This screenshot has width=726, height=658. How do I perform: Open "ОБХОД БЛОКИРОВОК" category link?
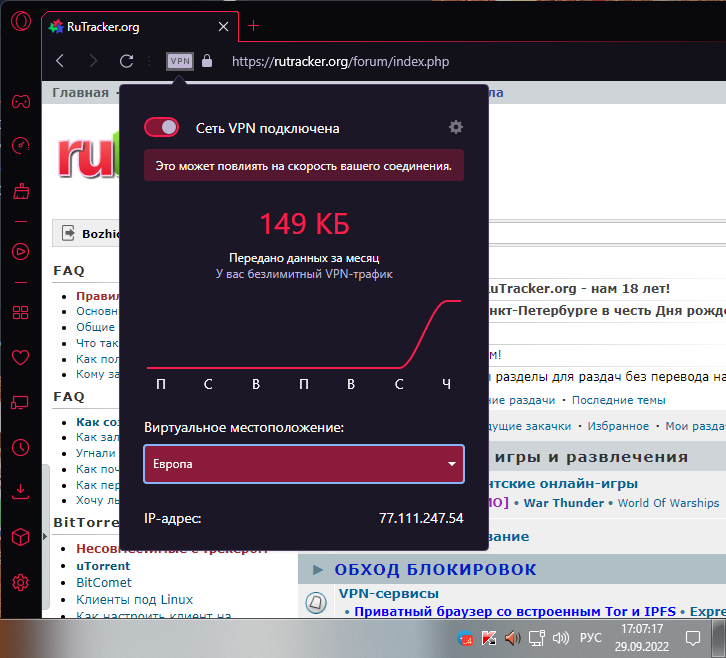coord(435,570)
